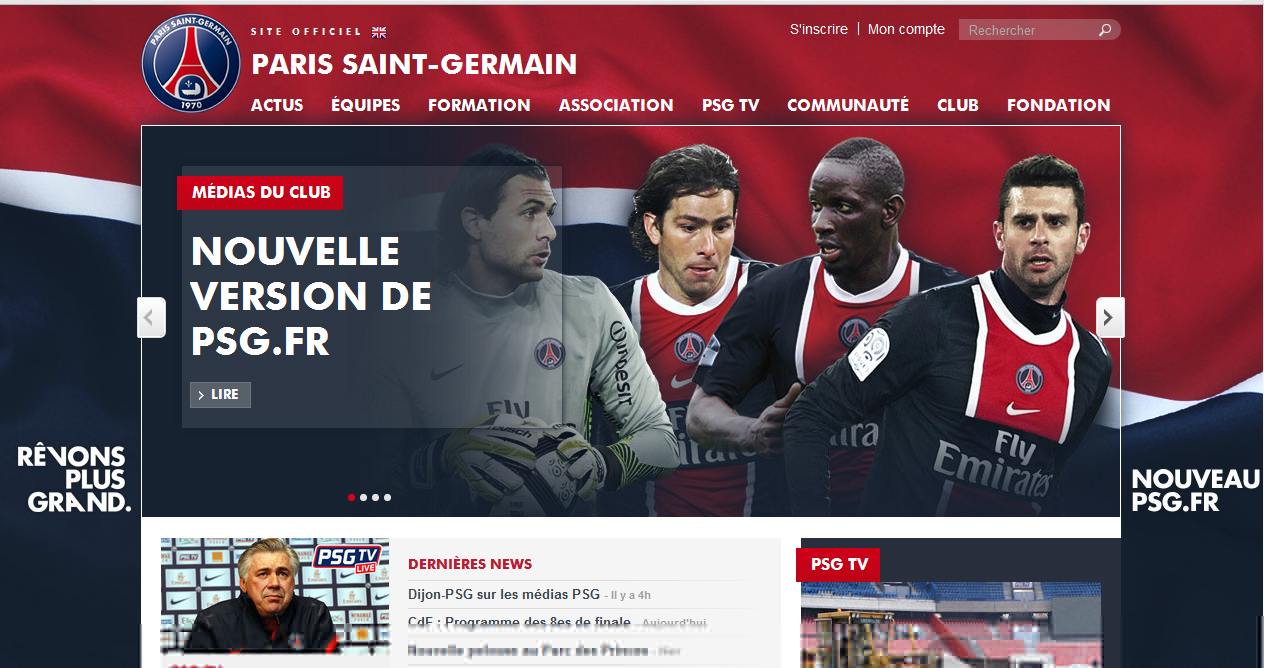Advance carousel with right arrow
This screenshot has width=1264, height=668.
point(1110,318)
